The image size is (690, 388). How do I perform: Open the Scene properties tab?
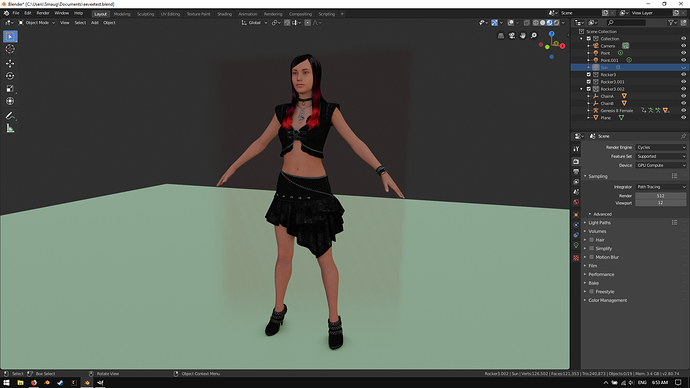[576, 192]
